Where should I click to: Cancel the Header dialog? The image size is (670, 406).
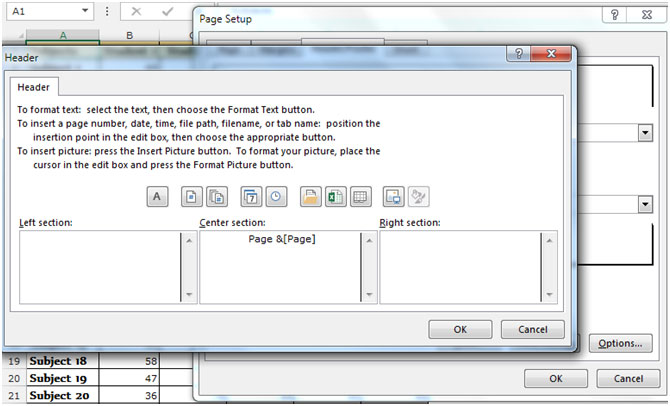pos(532,329)
